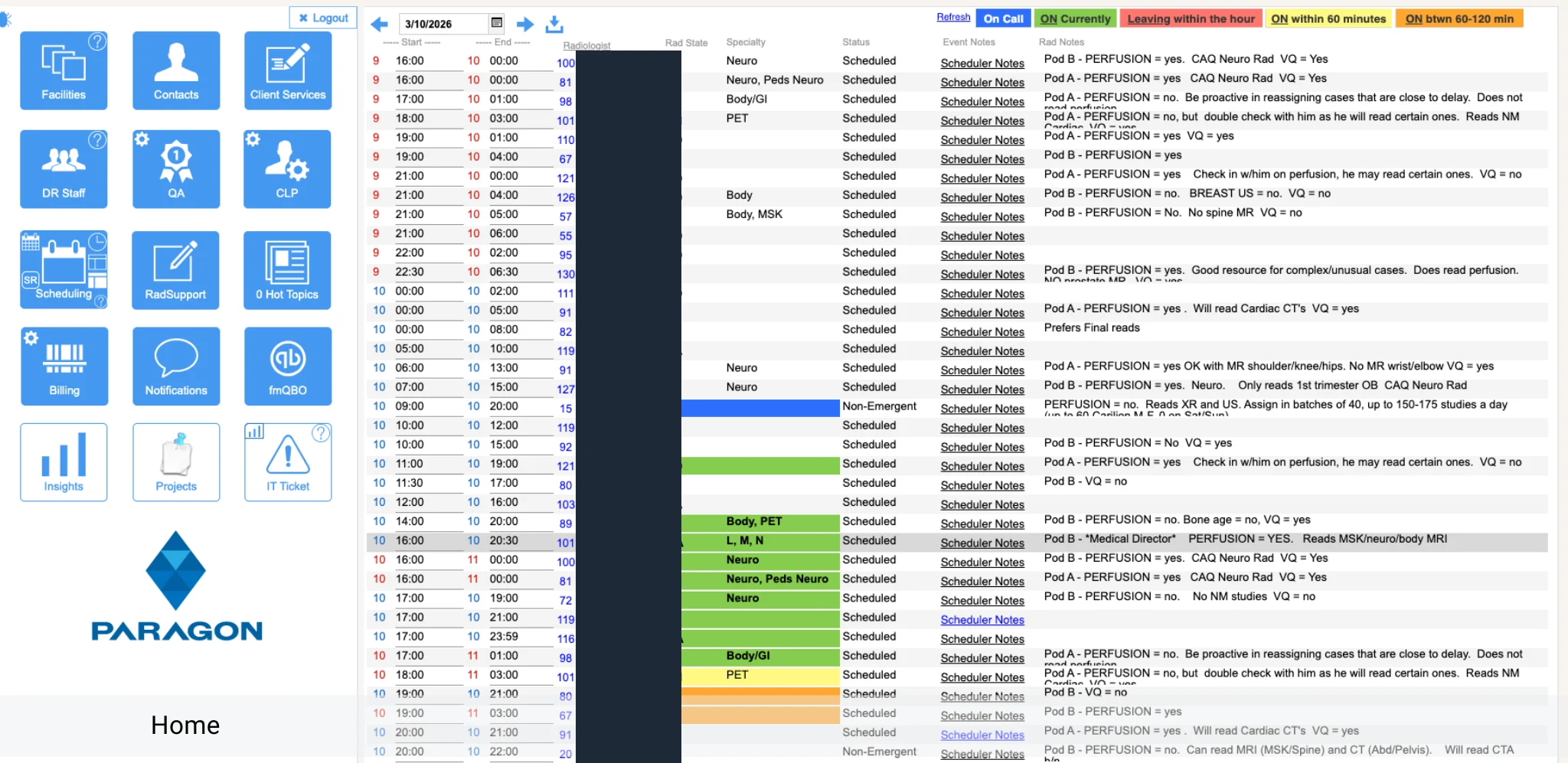Image resolution: width=1568 pixels, height=763 pixels.
Task: Open the Projects tile
Action: click(x=176, y=462)
